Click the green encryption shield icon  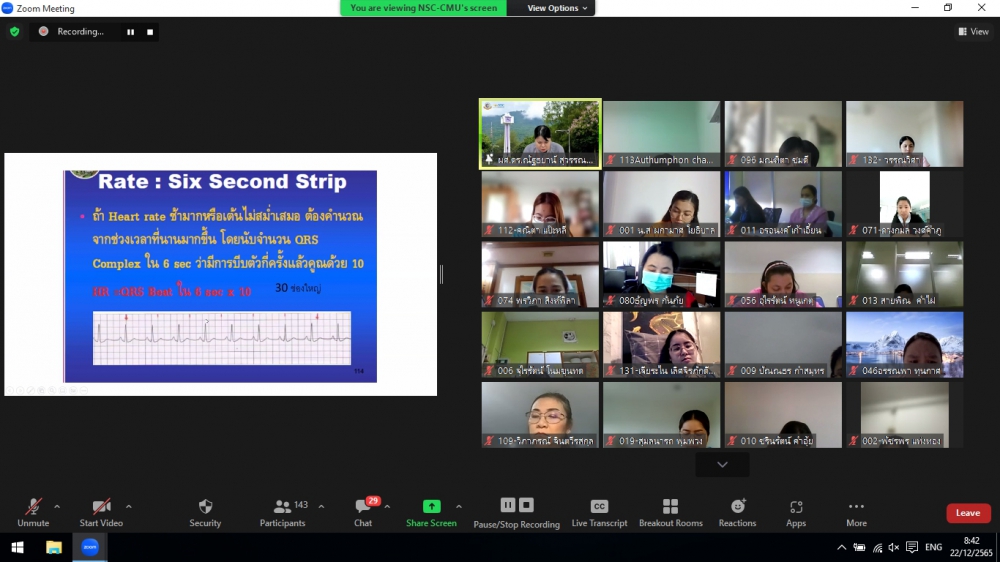click(x=14, y=32)
